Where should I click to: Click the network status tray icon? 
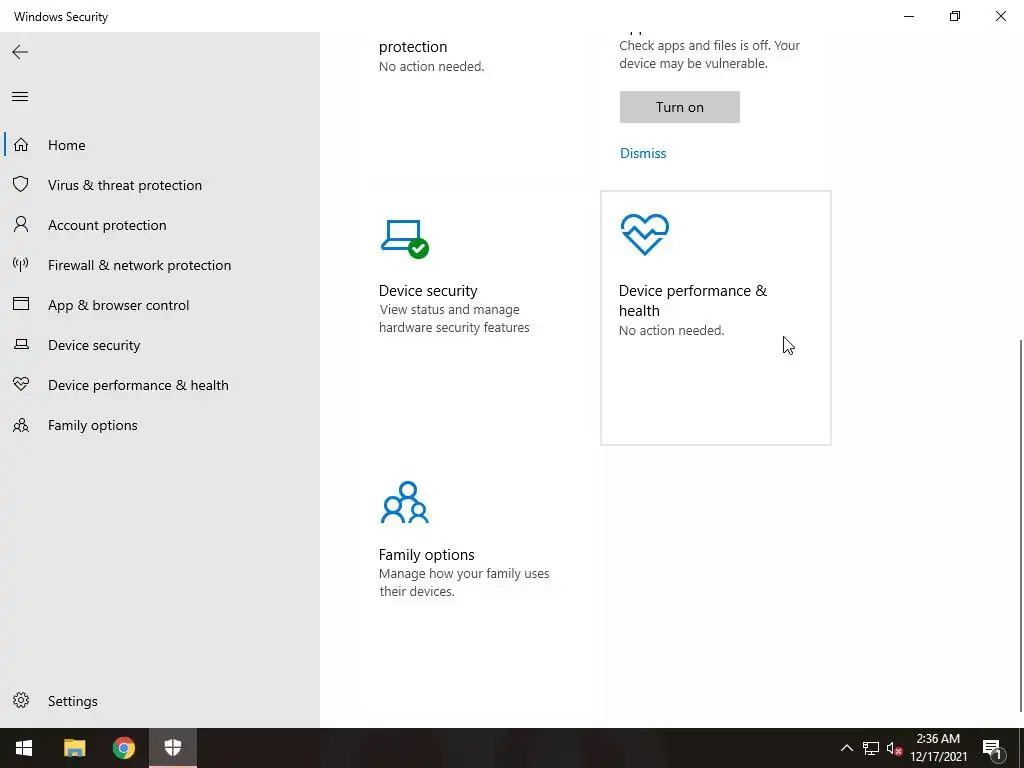point(871,748)
